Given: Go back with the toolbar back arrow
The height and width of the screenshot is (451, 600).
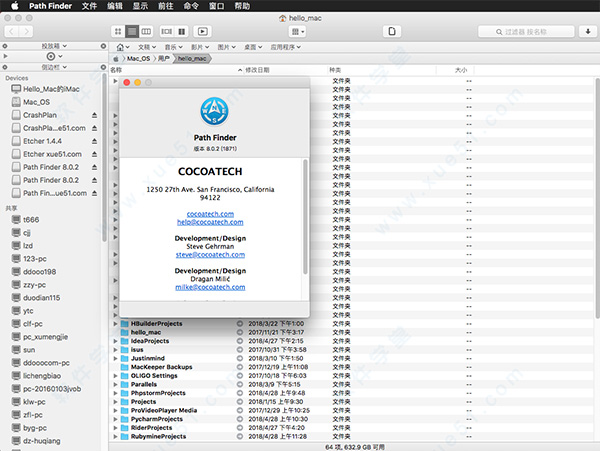Looking at the screenshot, I should (x=11, y=31).
